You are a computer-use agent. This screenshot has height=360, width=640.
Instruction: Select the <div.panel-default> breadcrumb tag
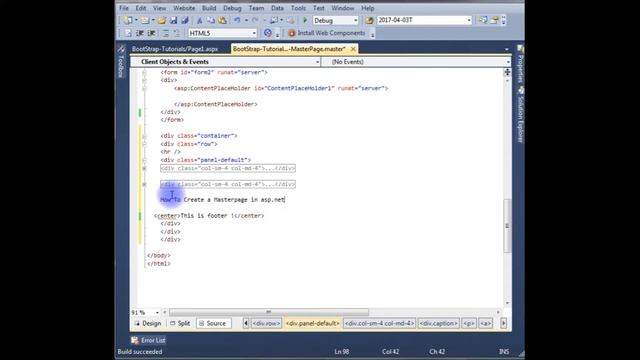point(313,323)
